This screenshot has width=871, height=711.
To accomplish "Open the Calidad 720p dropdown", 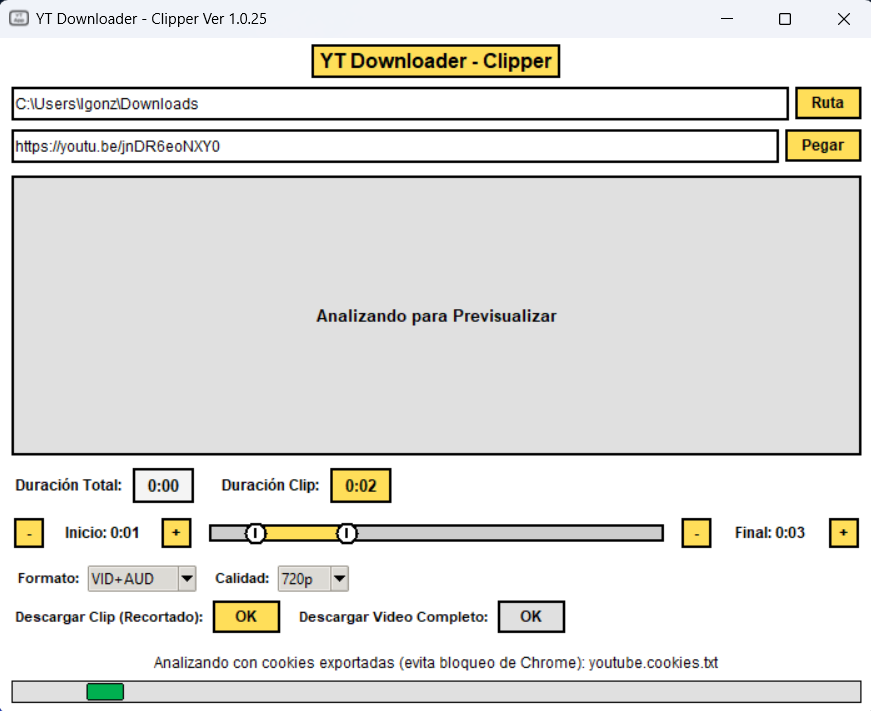I will [313, 579].
